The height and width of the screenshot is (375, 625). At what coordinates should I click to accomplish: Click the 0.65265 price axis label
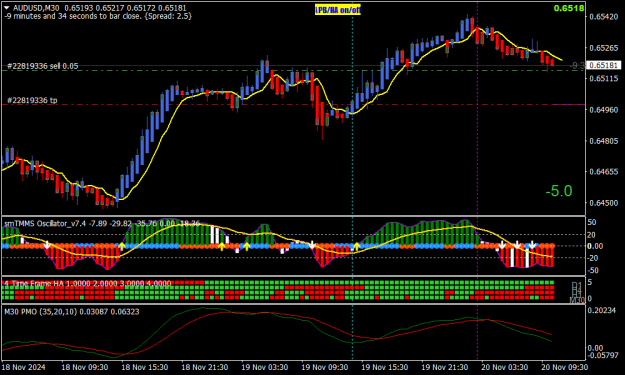click(604, 48)
